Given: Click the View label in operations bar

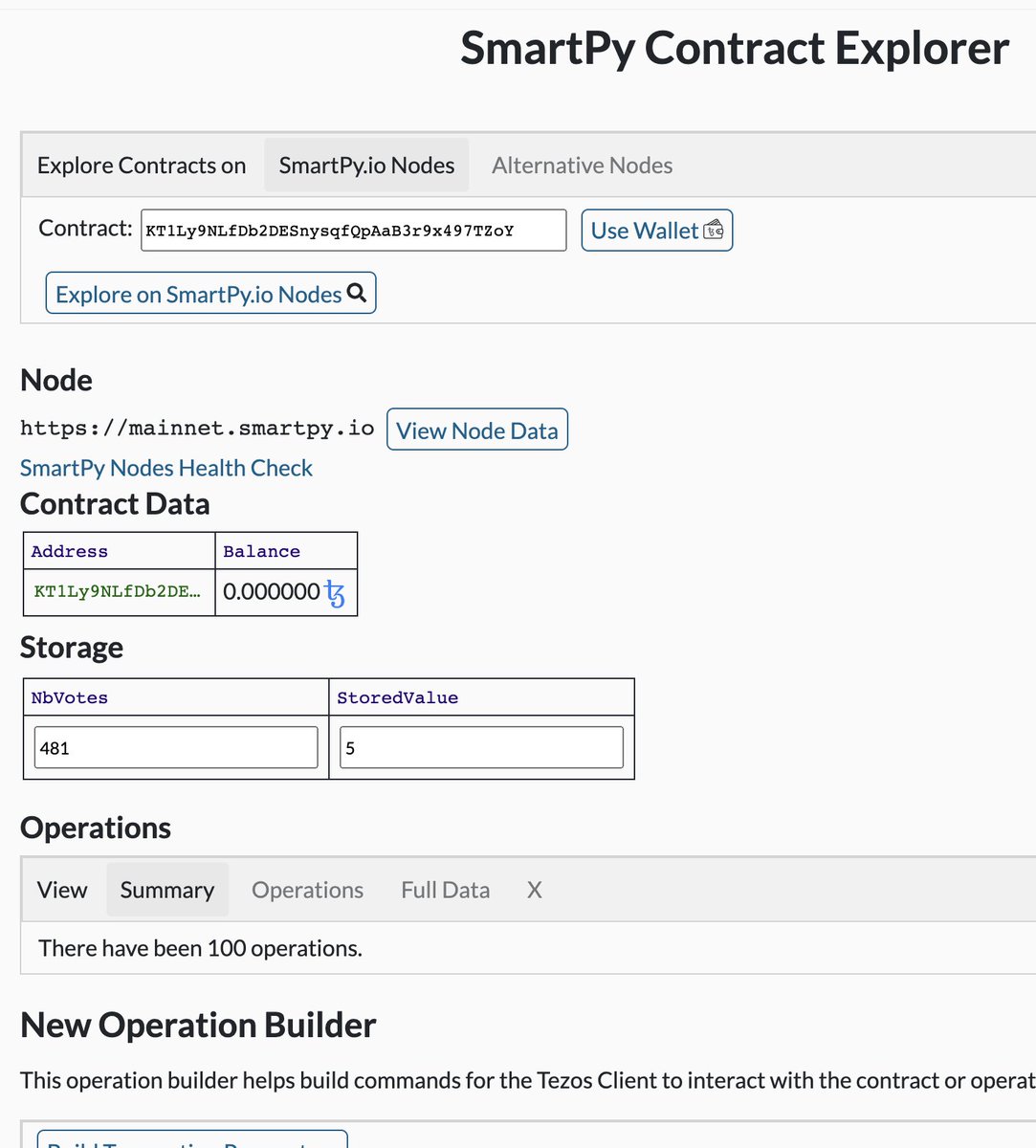Looking at the screenshot, I should click(62, 890).
